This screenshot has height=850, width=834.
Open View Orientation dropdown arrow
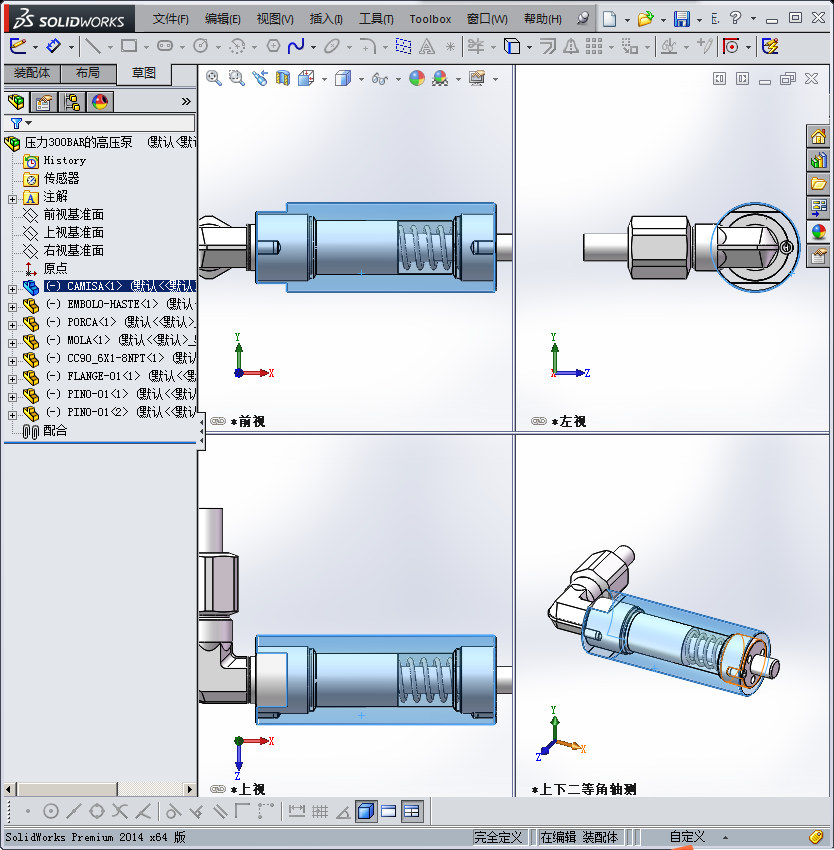click(324, 79)
